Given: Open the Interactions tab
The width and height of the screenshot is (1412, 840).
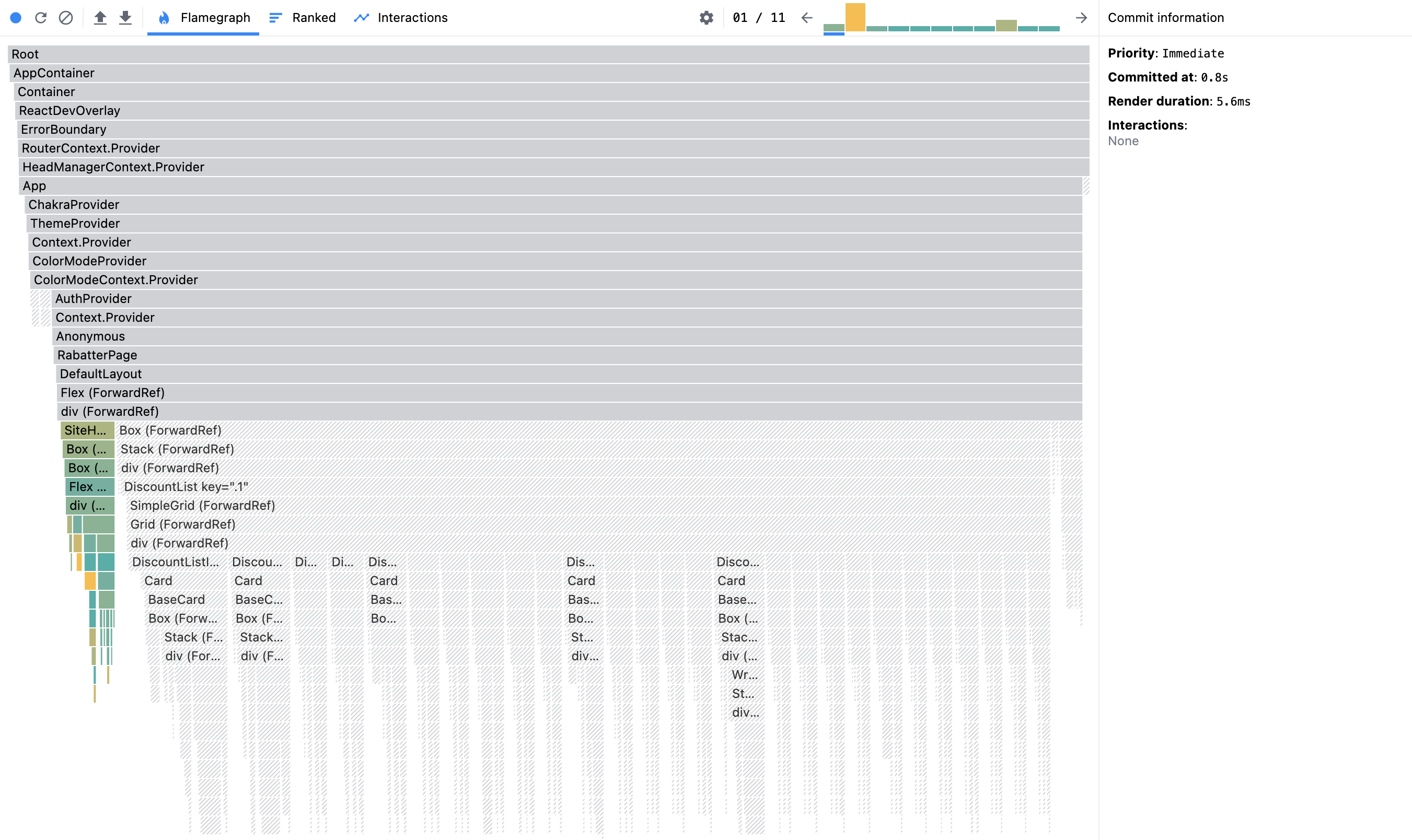Looking at the screenshot, I should (x=401, y=18).
